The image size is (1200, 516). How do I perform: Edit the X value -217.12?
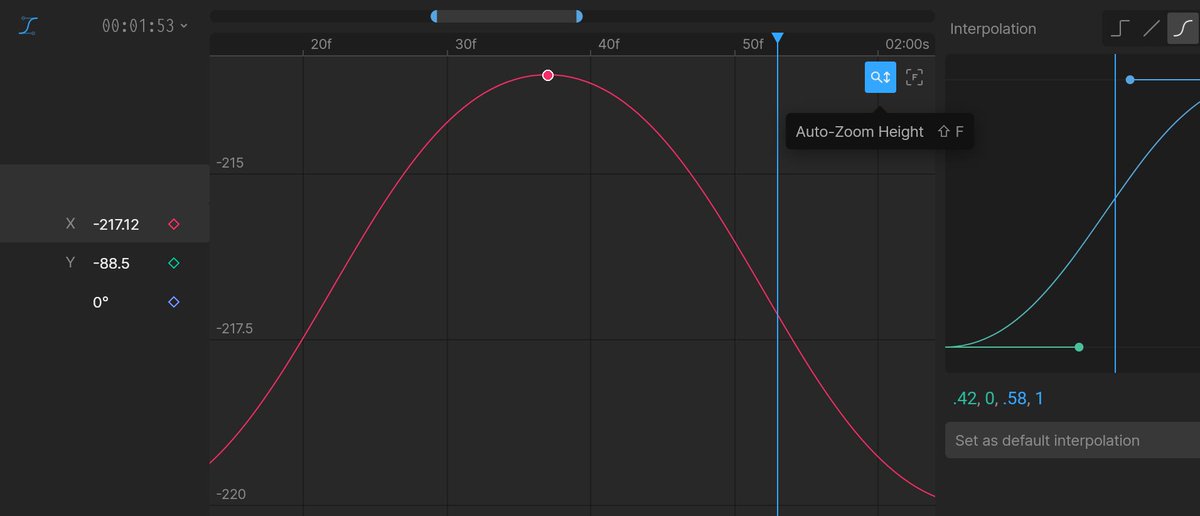[x=115, y=224]
